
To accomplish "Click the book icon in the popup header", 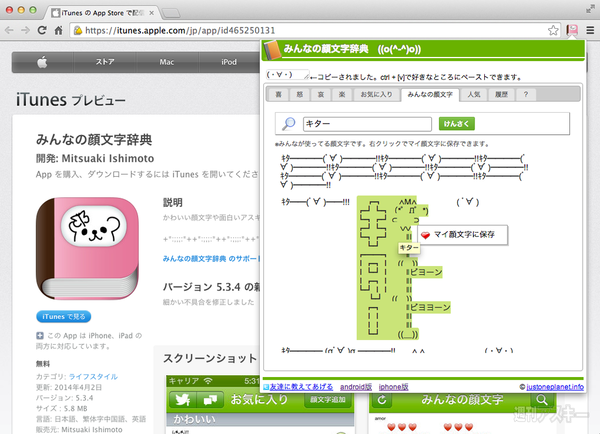I will [x=272, y=50].
